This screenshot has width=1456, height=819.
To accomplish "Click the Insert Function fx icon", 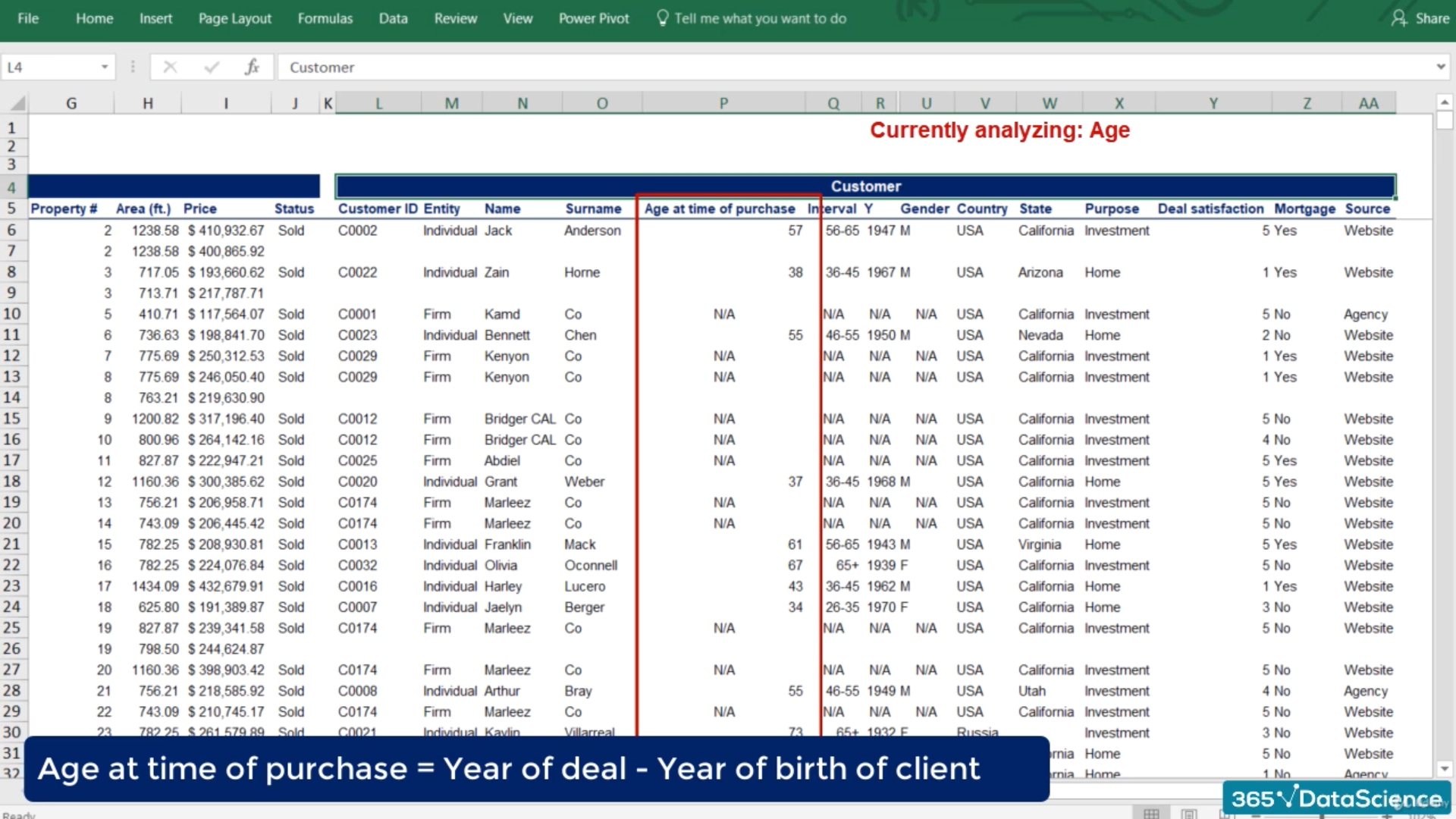I will tap(252, 67).
